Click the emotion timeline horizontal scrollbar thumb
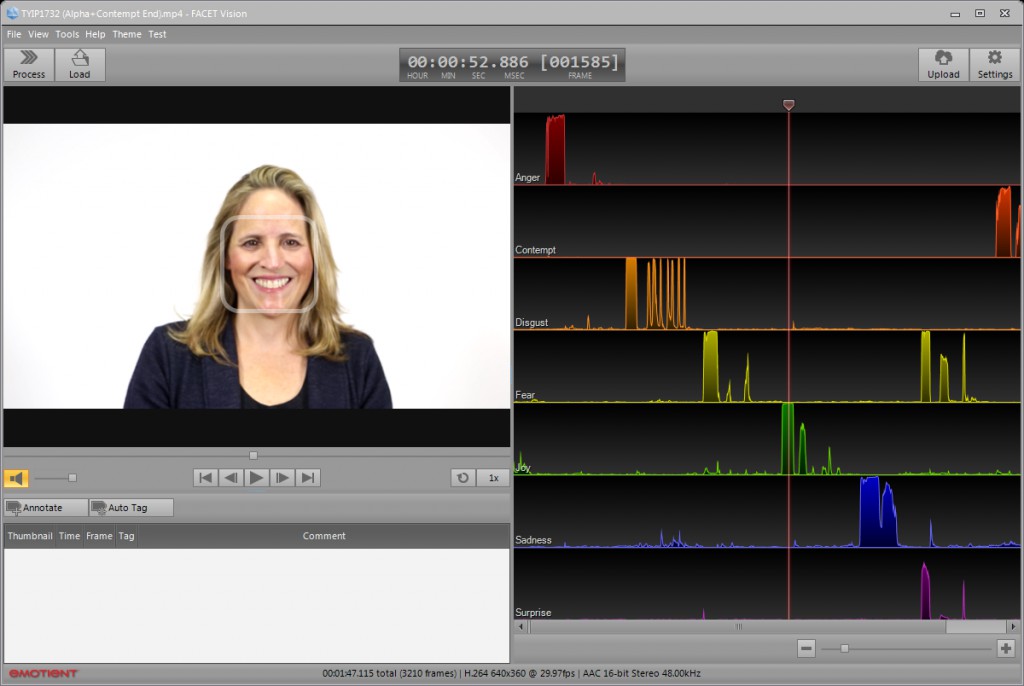Viewport: 1024px width, 686px height. [x=738, y=627]
